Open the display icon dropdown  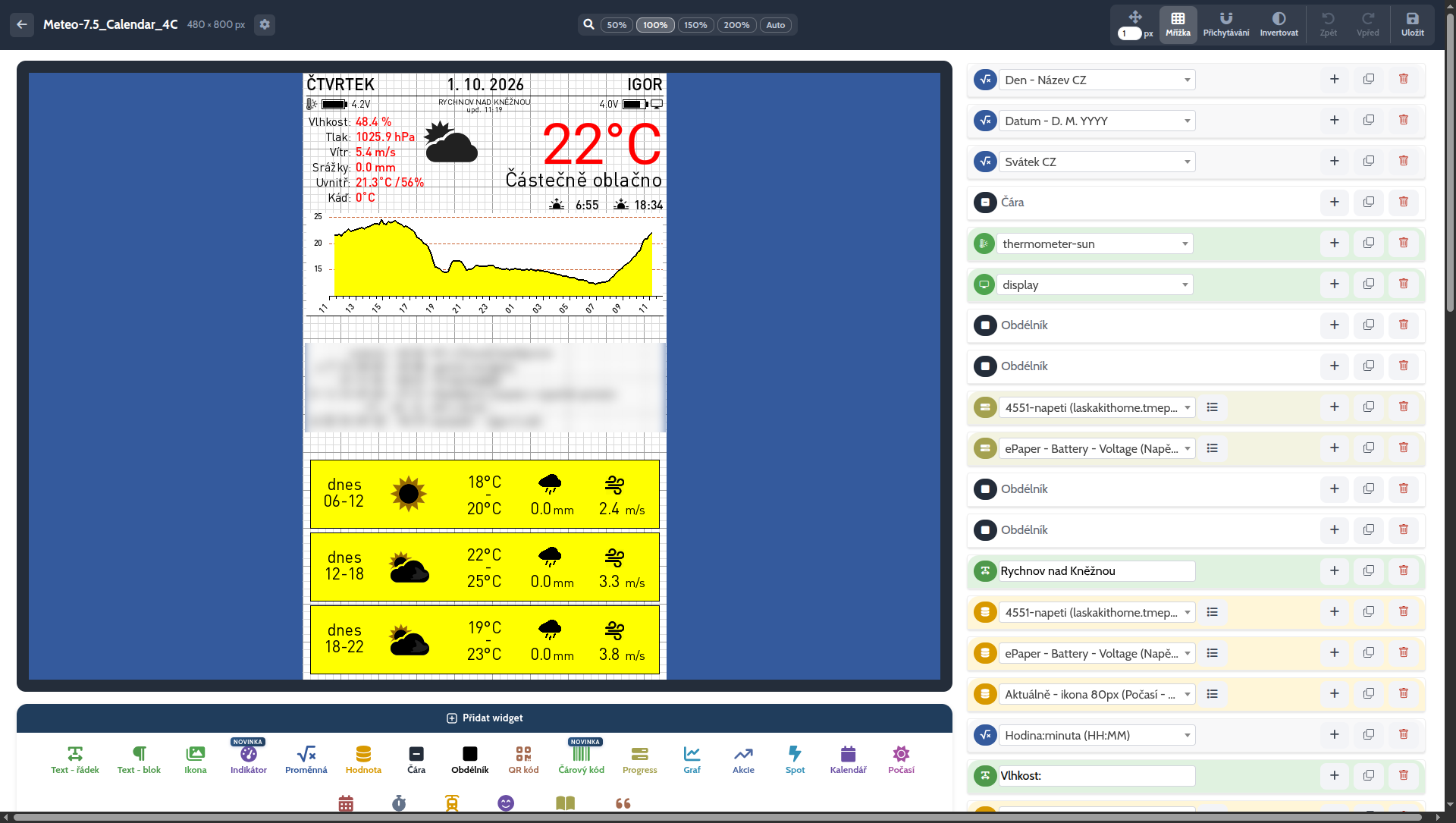(x=1094, y=284)
